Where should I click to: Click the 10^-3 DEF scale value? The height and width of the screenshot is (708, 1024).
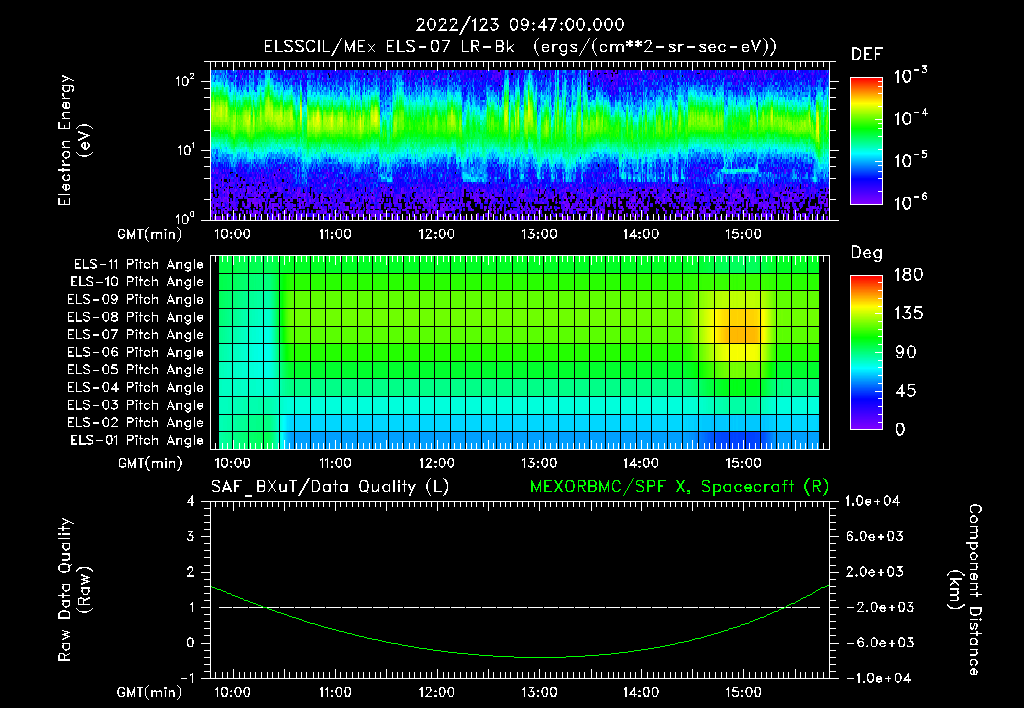[x=910, y=75]
